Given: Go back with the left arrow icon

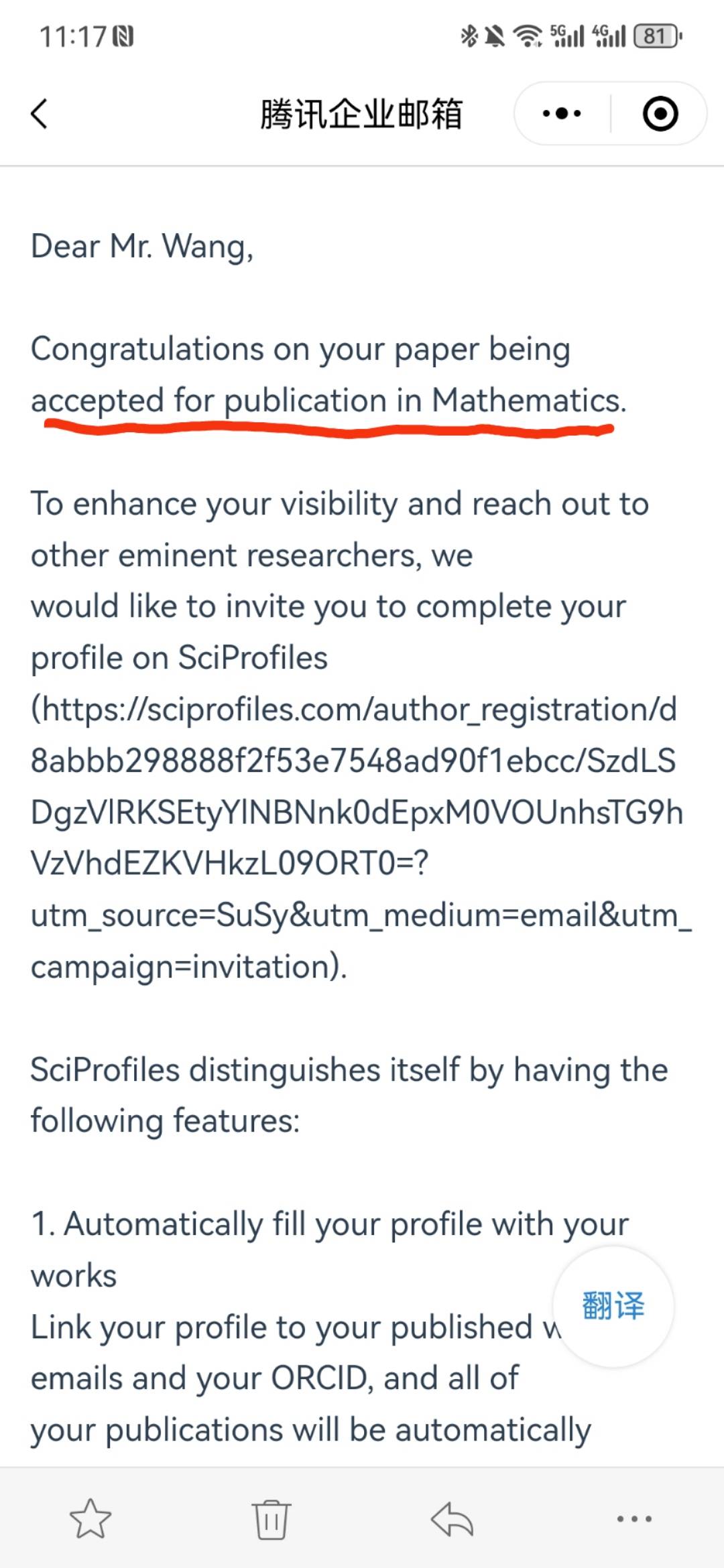Looking at the screenshot, I should (x=40, y=113).
